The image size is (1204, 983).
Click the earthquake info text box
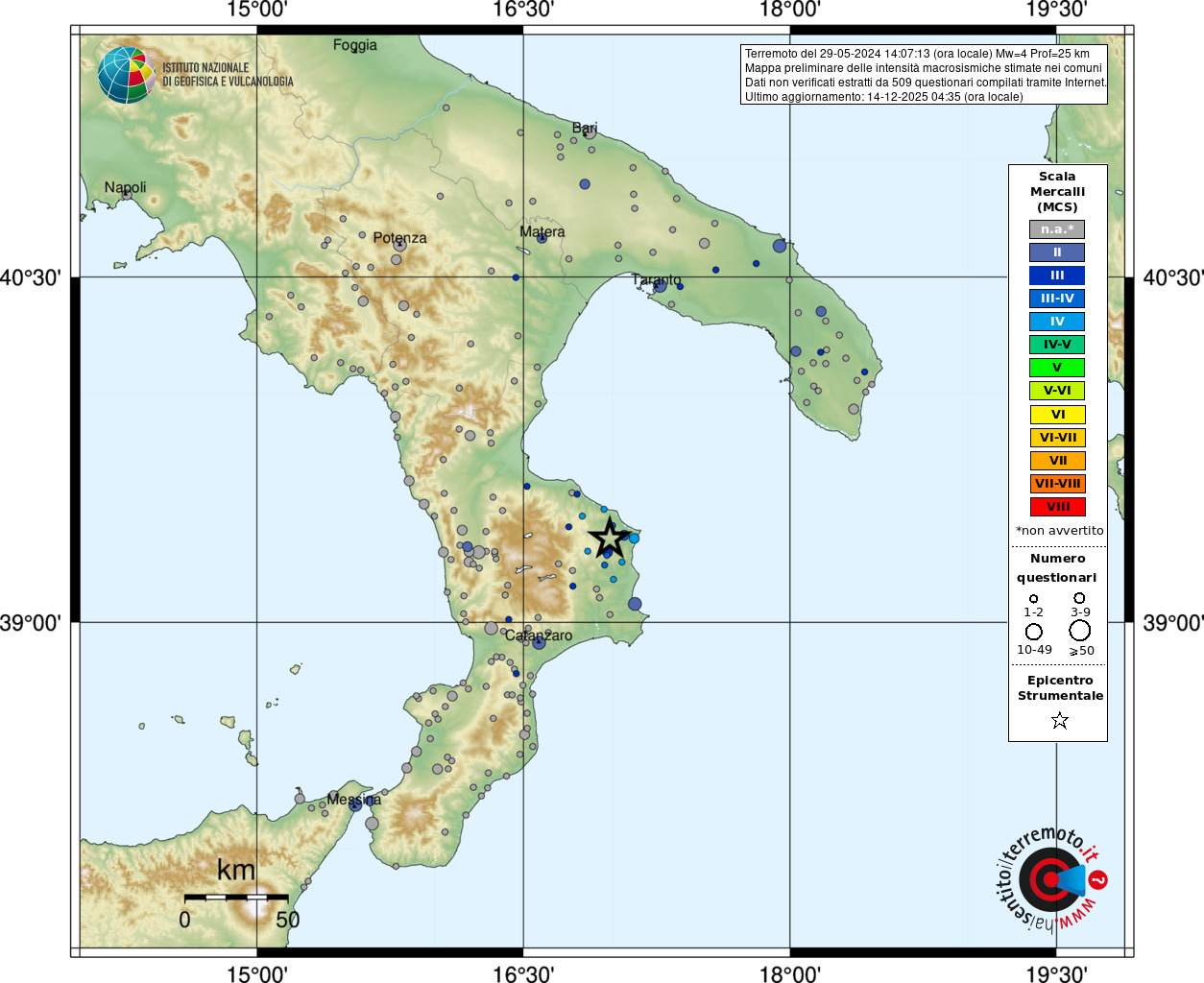924,75
